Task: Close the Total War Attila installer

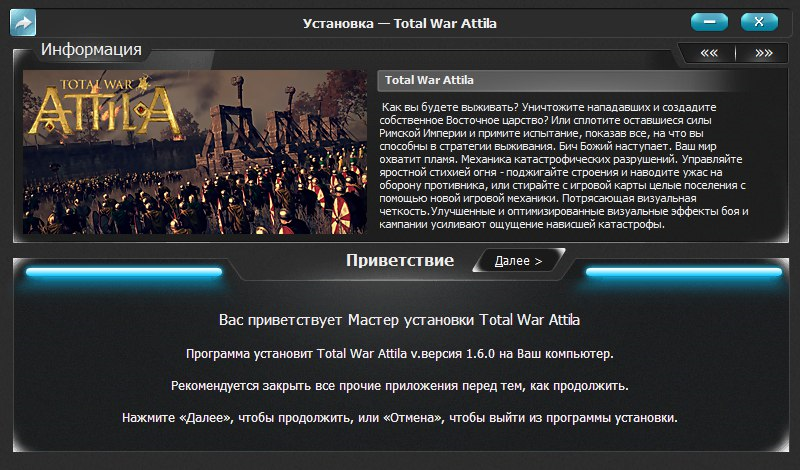Action: 759,22
